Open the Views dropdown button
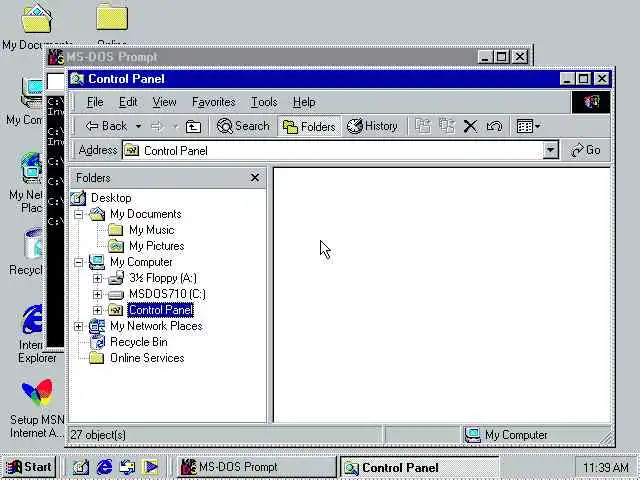Screen dimensions: 640x480 tap(528, 126)
